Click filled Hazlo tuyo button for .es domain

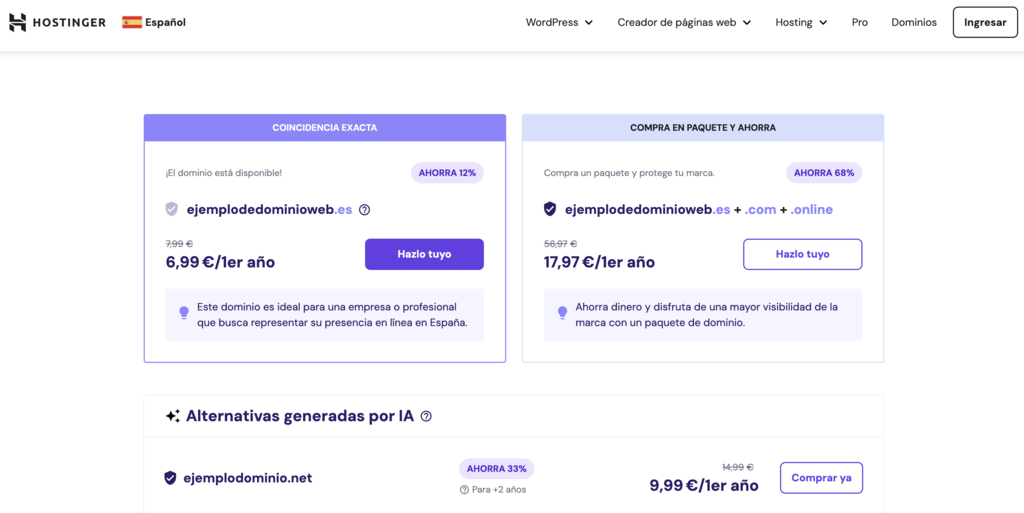[424, 254]
